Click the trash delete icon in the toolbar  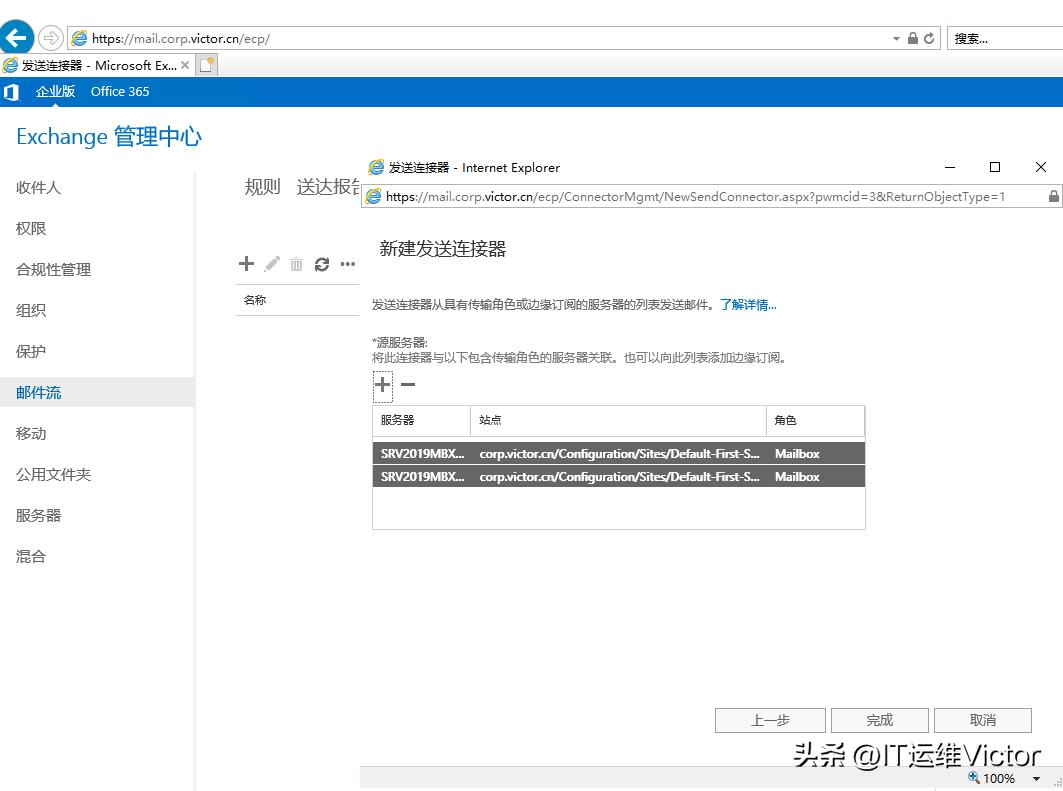[296, 264]
